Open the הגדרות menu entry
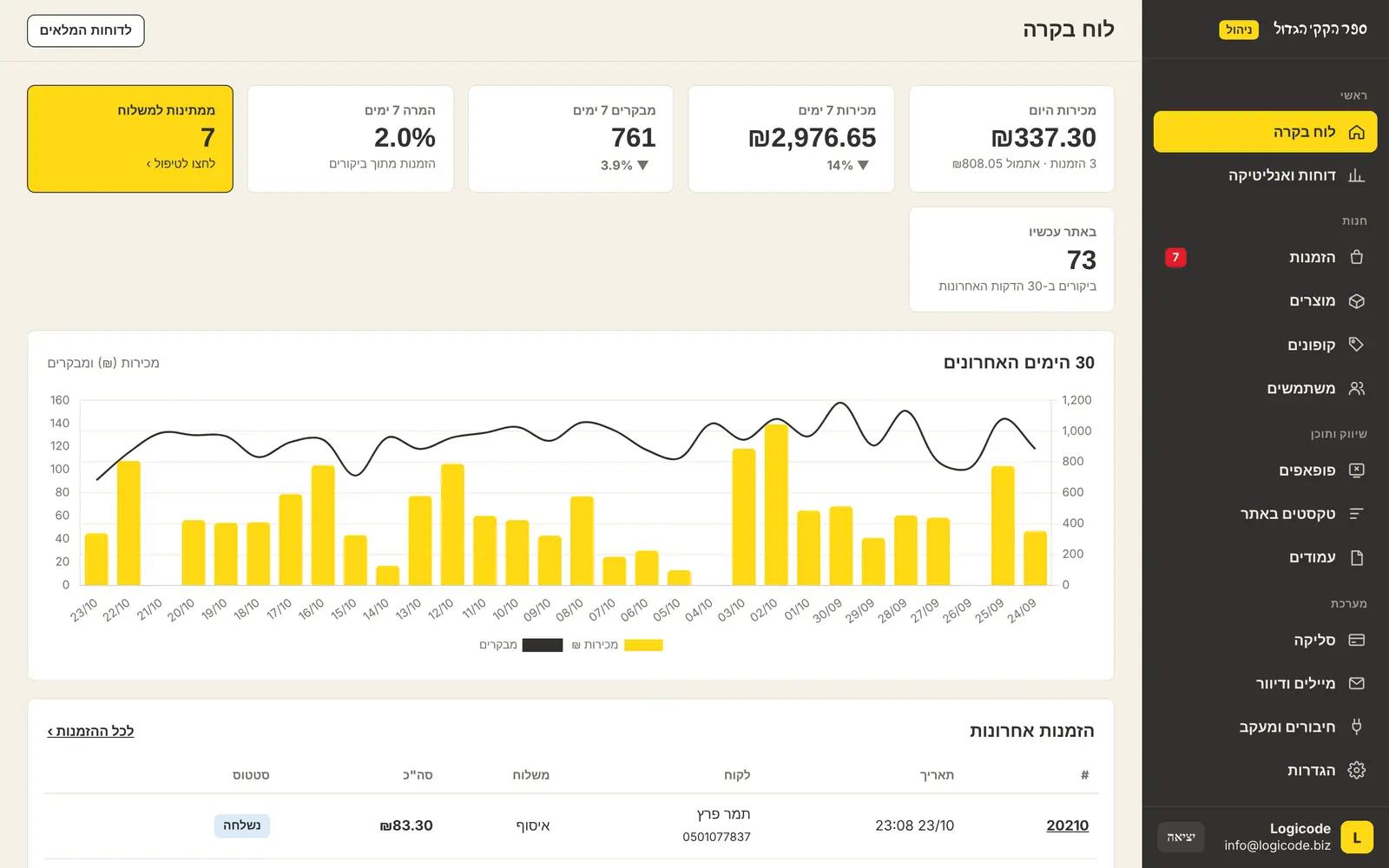The width and height of the screenshot is (1389, 868). [x=1265, y=770]
